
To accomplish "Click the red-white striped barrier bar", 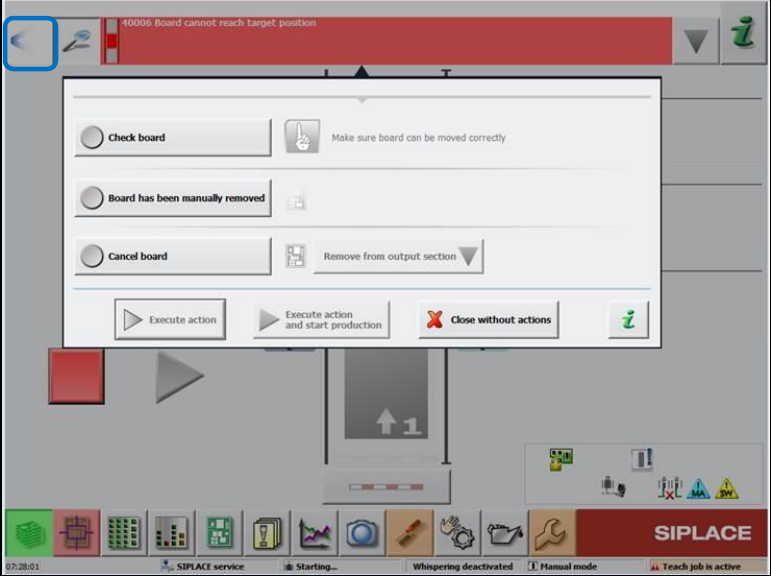I will (x=386, y=487).
